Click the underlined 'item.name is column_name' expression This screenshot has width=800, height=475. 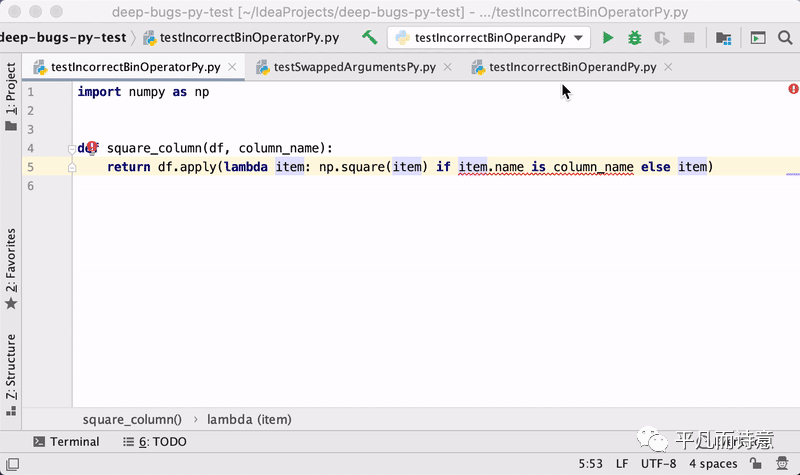pos(545,167)
